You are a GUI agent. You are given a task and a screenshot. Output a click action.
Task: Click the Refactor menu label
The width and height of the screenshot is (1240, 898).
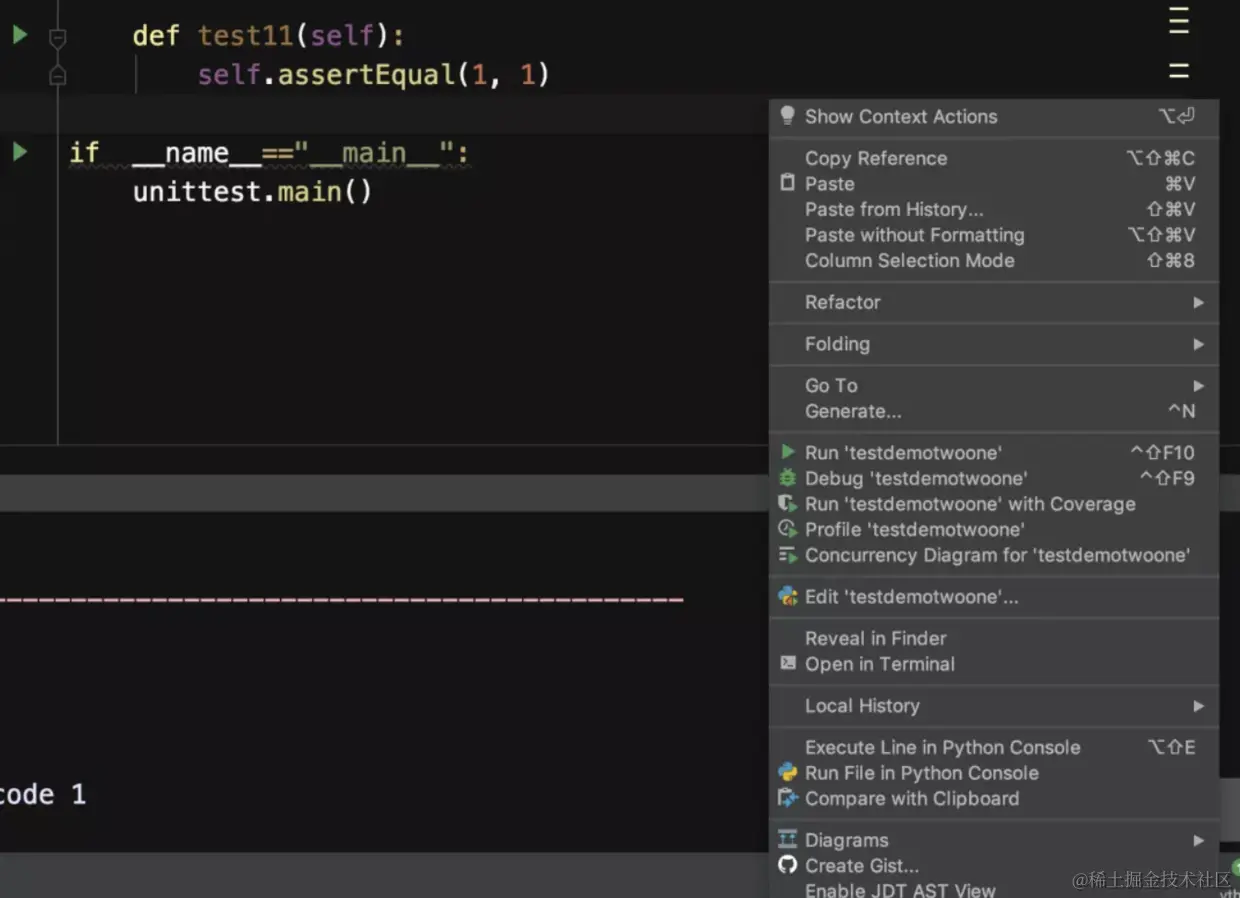point(843,302)
